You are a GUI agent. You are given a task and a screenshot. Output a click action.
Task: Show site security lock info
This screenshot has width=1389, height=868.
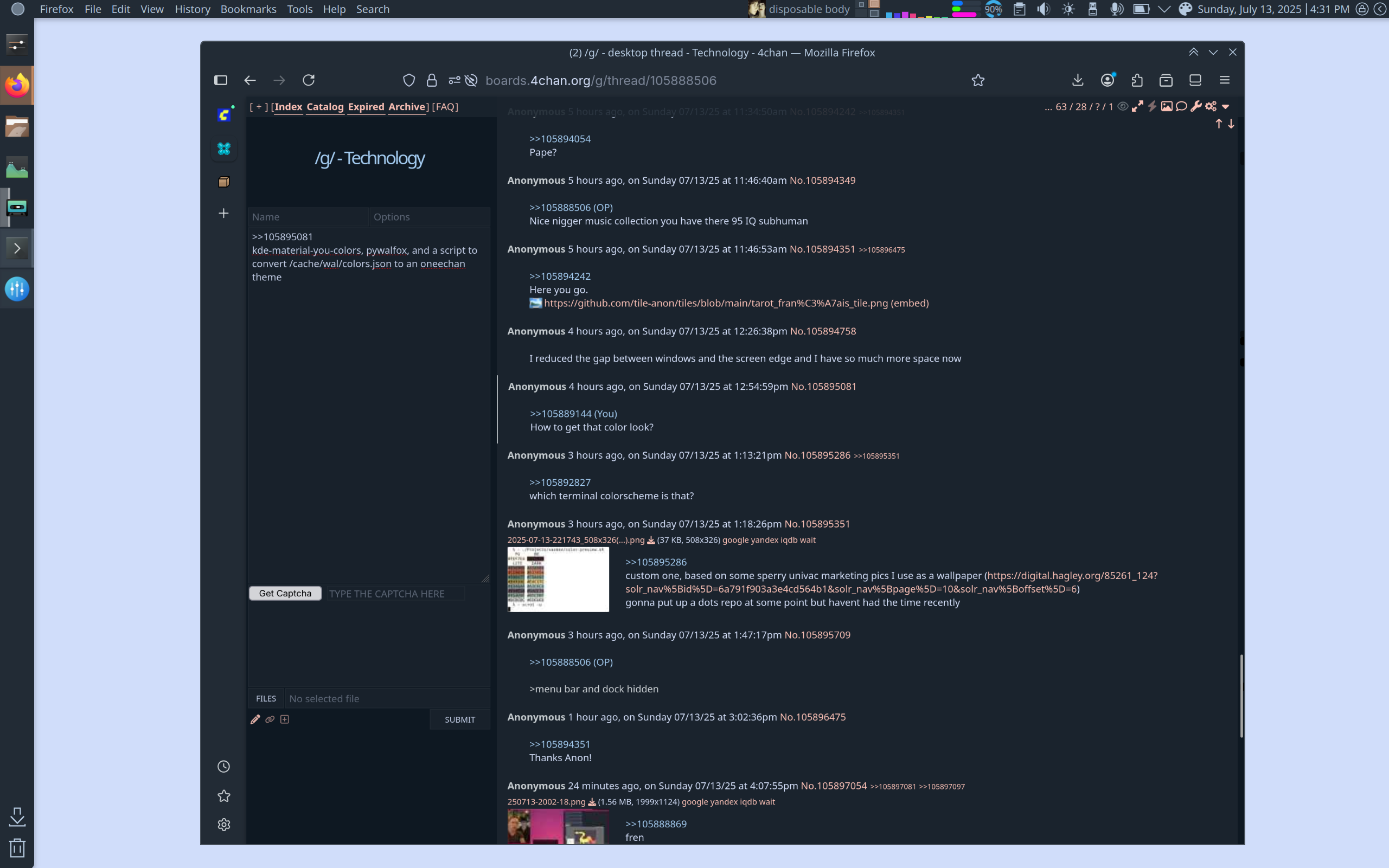tap(432, 80)
